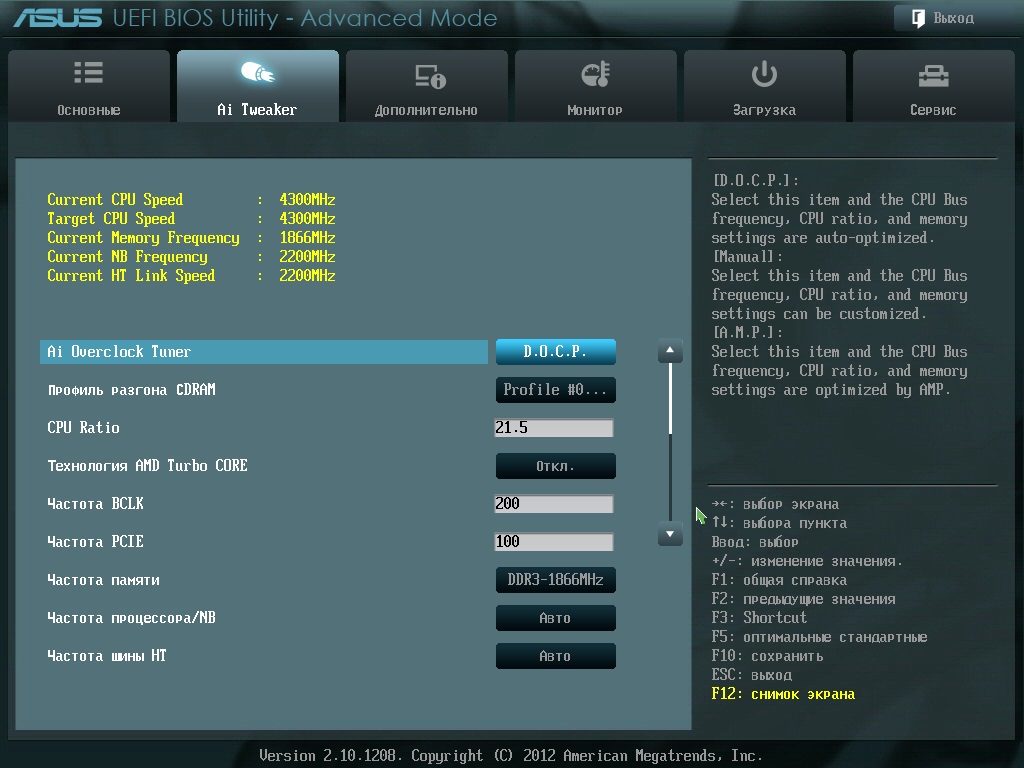Open the D.O.C.P. overclock tuner dropdown
Viewport: 1024px width, 768px height.
(556, 351)
